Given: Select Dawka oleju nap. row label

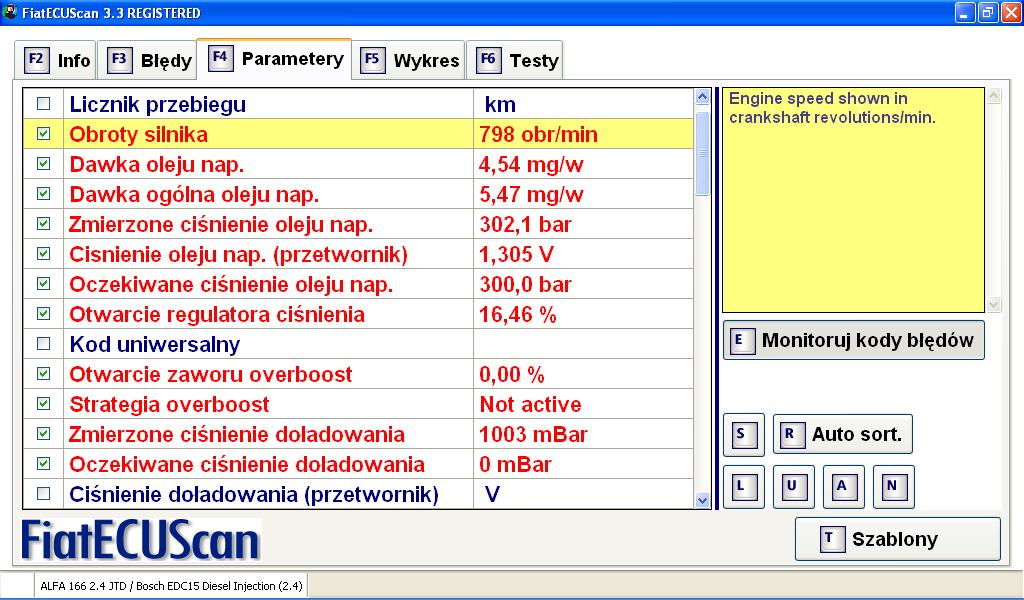Looking at the screenshot, I should coord(157,165).
